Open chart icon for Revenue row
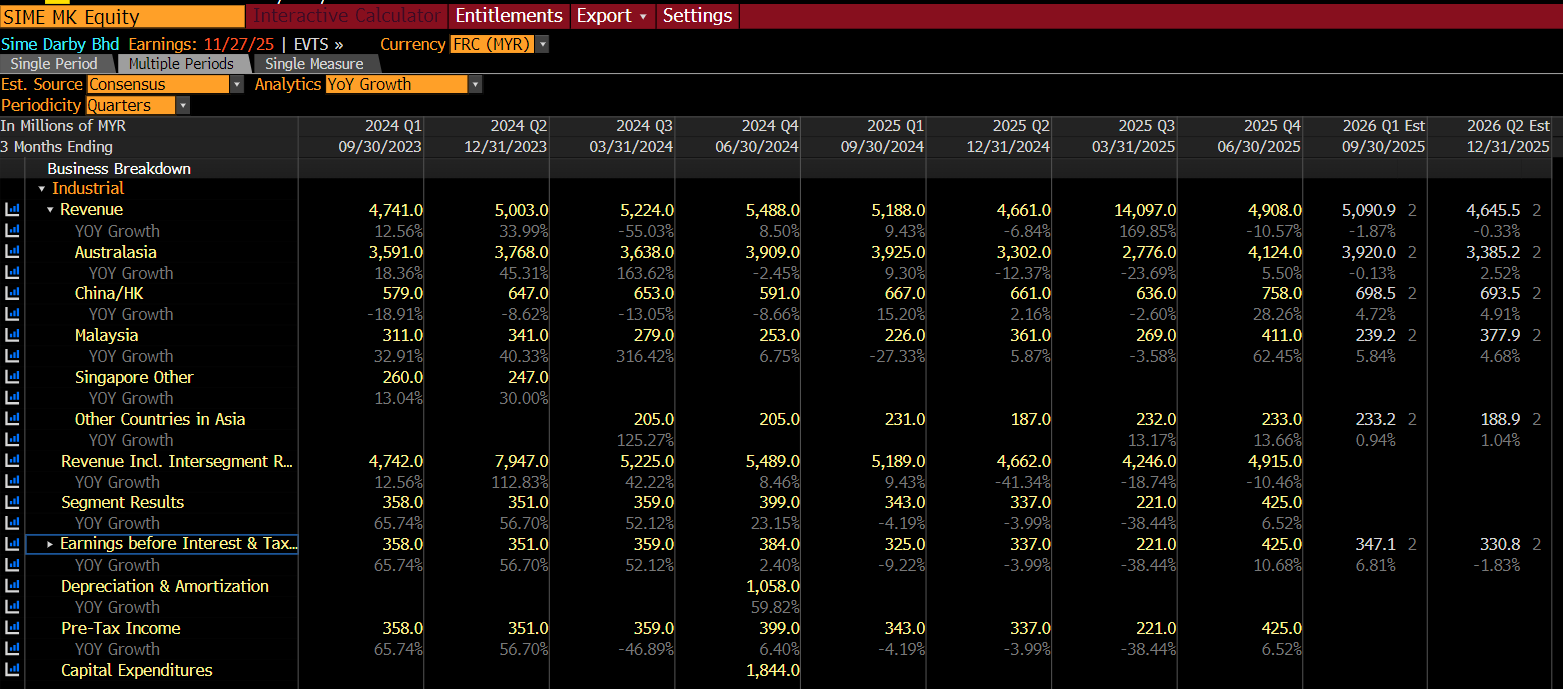Image resolution: width=1563 pixels, height=689 pixels. tap(12, 210)
